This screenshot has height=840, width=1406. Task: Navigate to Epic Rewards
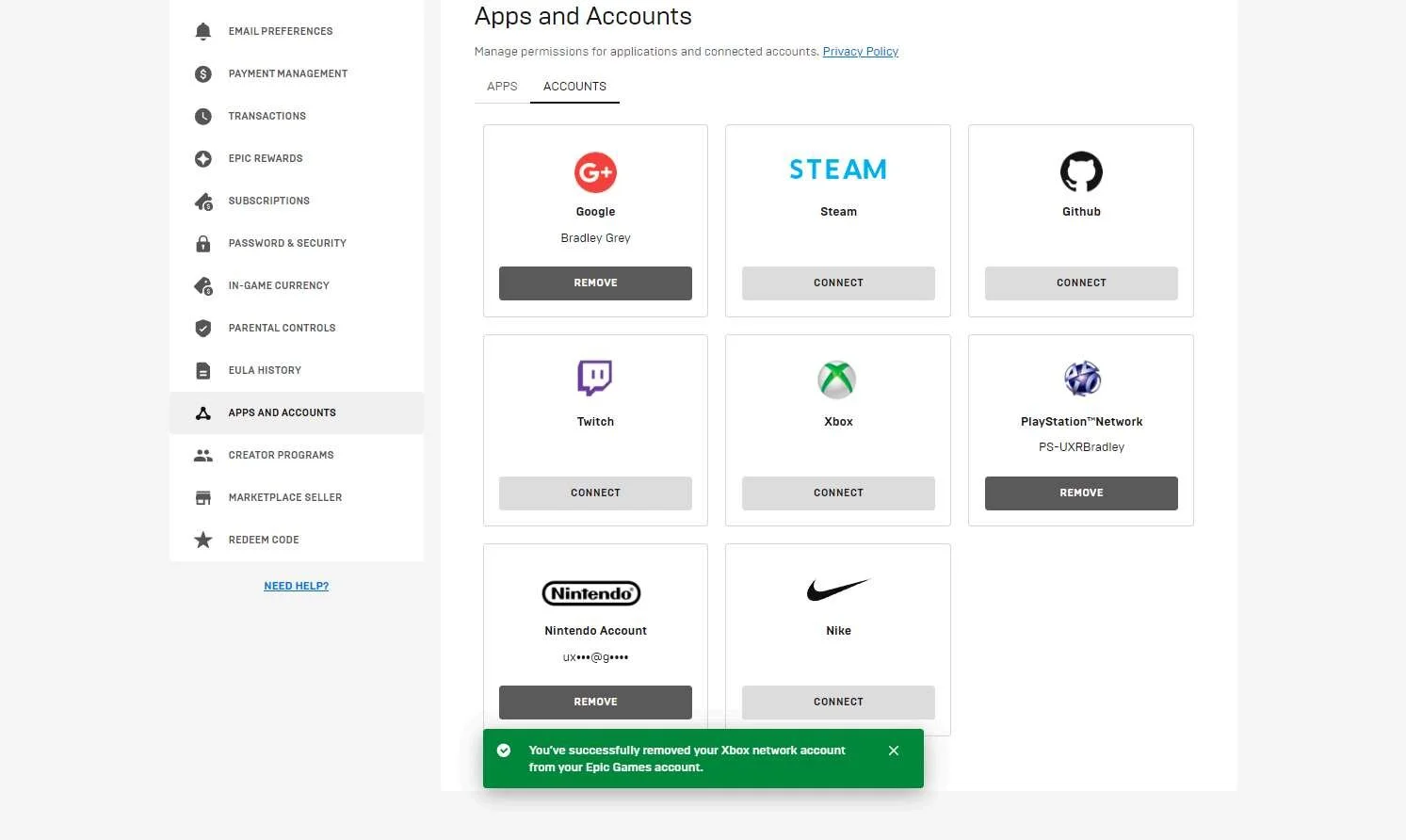tap(297, 158)
